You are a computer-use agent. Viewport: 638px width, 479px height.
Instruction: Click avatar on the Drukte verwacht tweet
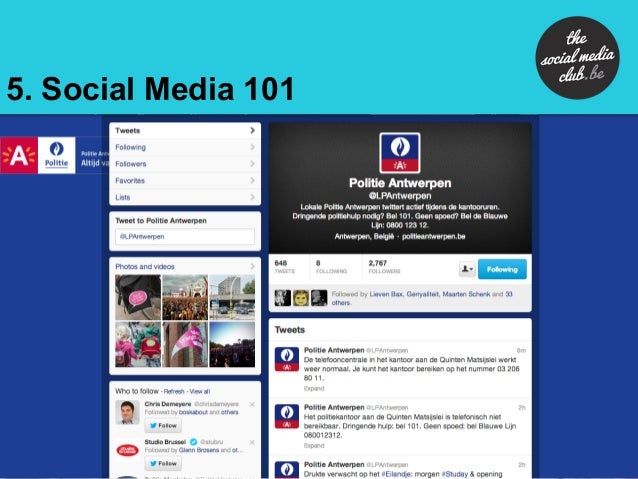(x=287, y=470)
